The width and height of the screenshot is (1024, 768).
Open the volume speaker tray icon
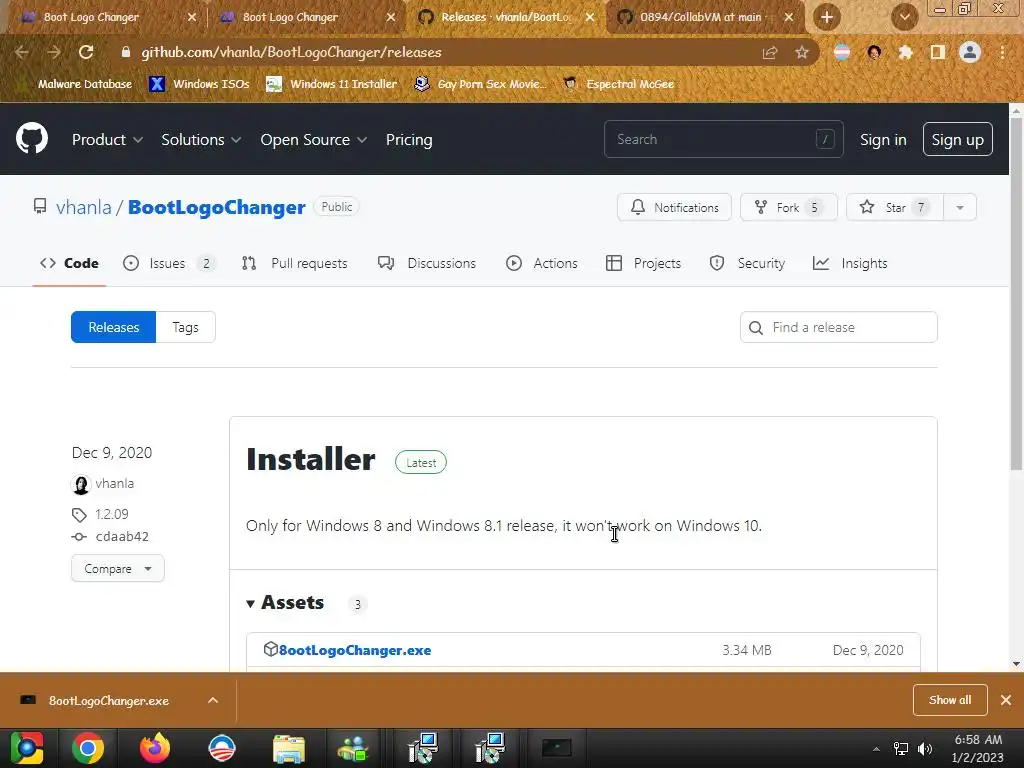[x=925, y=748]
